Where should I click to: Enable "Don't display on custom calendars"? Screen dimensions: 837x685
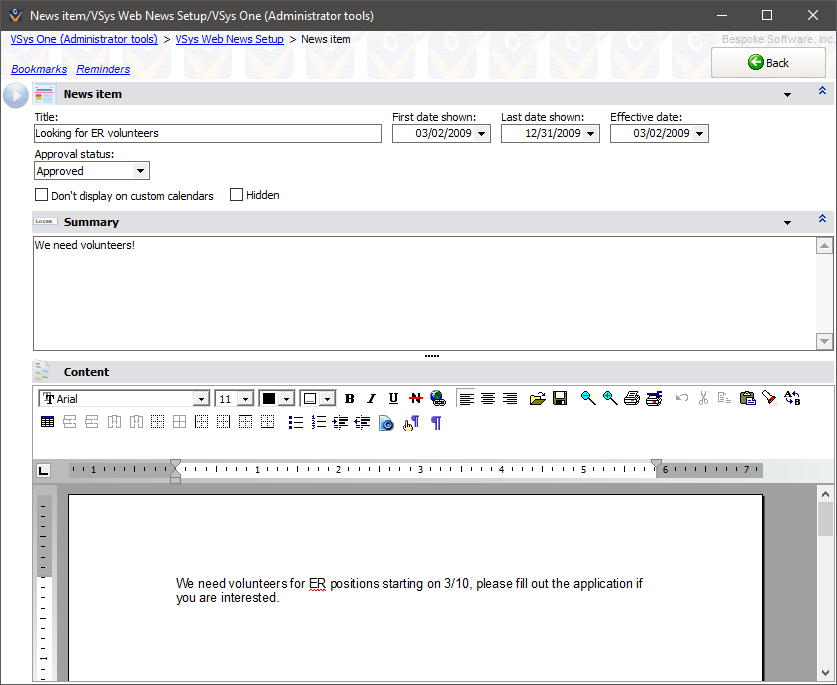[x=42, y=195]
